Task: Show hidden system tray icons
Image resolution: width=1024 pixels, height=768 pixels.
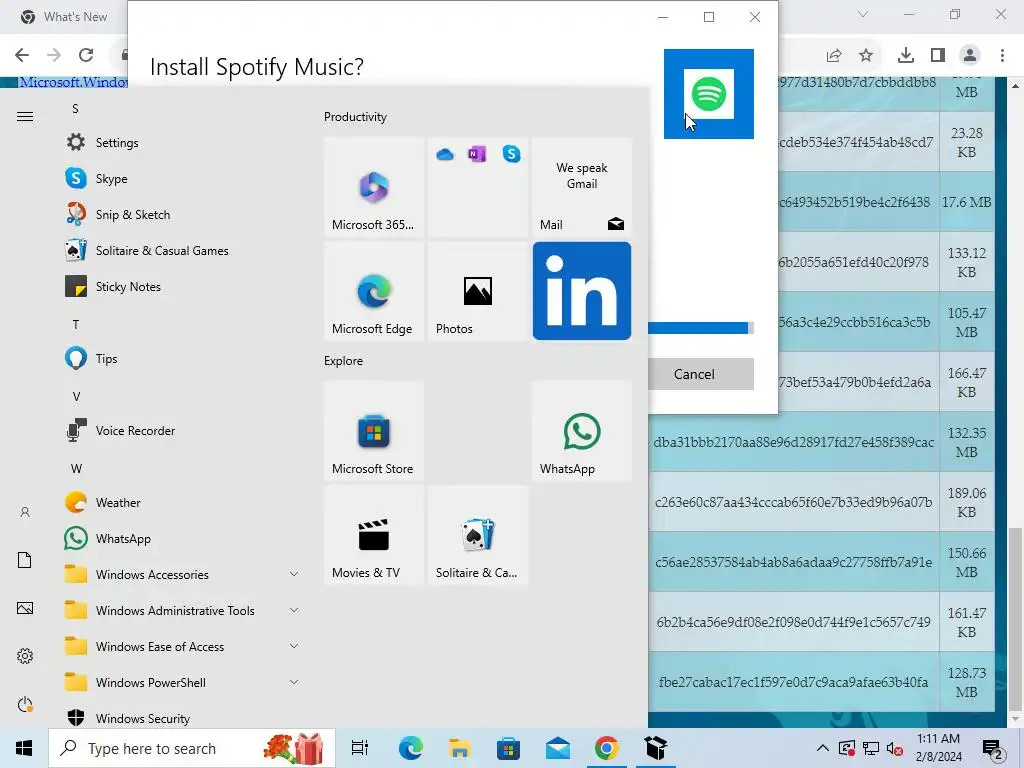Action: click(823, 748)
